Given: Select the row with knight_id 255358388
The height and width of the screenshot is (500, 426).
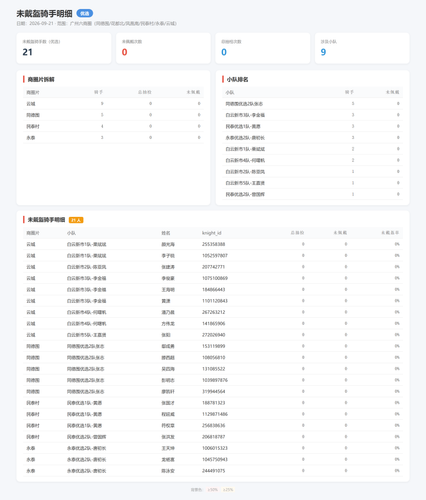Looking at the screenshot, I should pyautogui.click(x=213, y=244).
